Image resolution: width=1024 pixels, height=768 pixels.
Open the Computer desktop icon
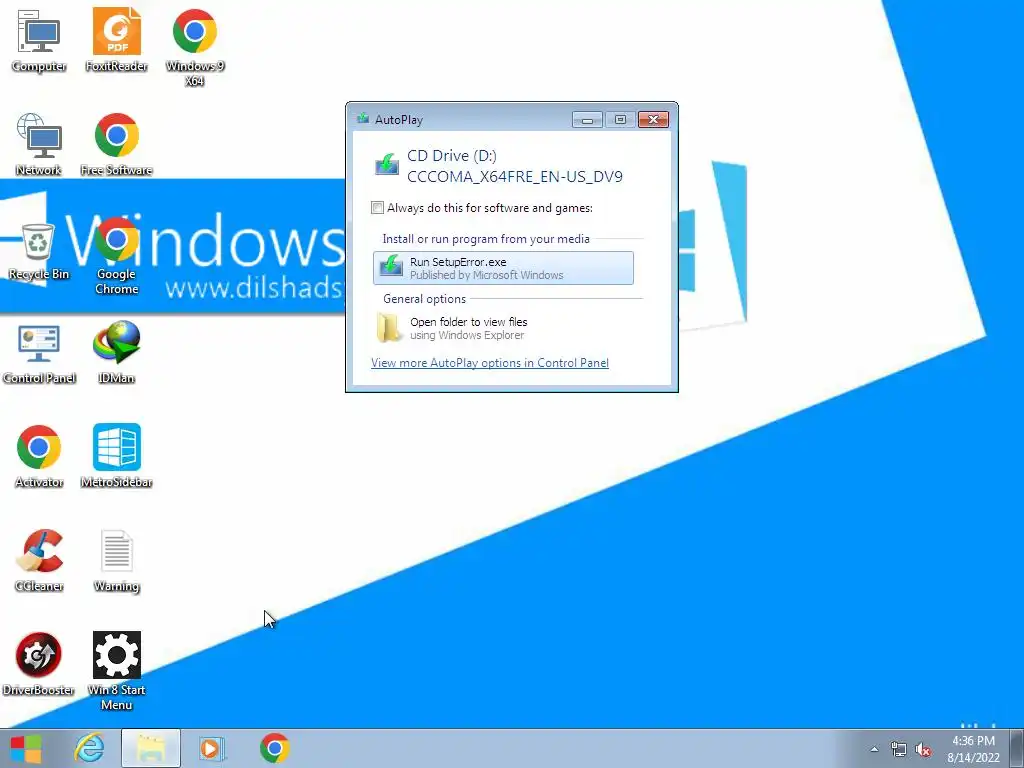[39, 40]
